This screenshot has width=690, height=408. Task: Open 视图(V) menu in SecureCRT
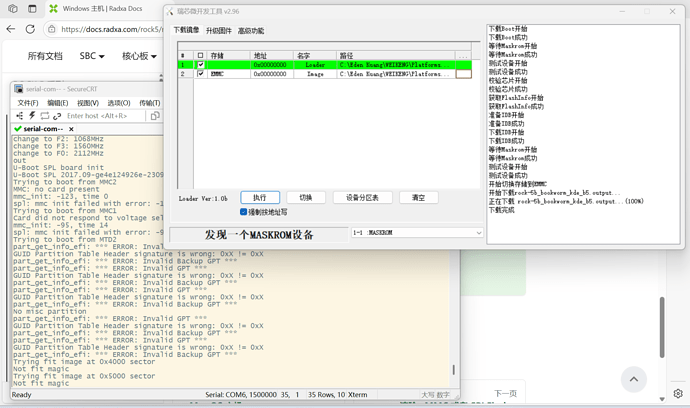click(88, 103)
